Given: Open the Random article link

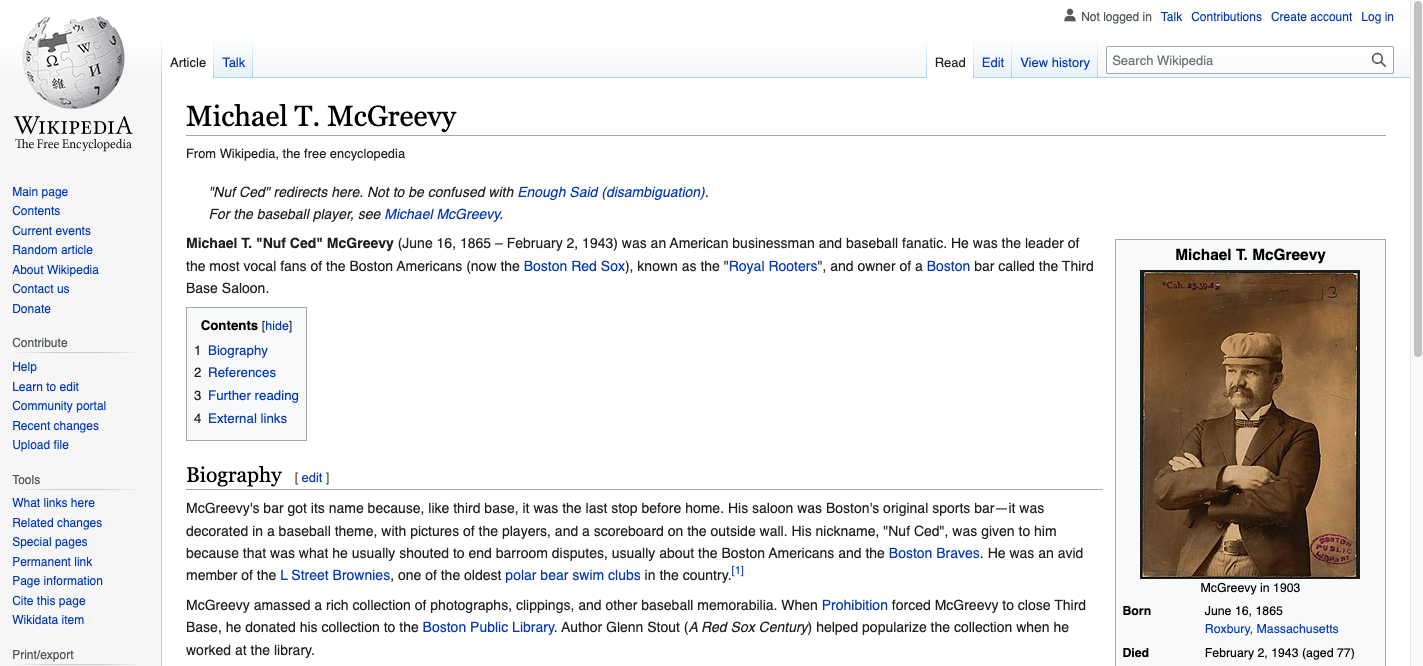Looking at the screenshot, I should click(x=52, y=249).
